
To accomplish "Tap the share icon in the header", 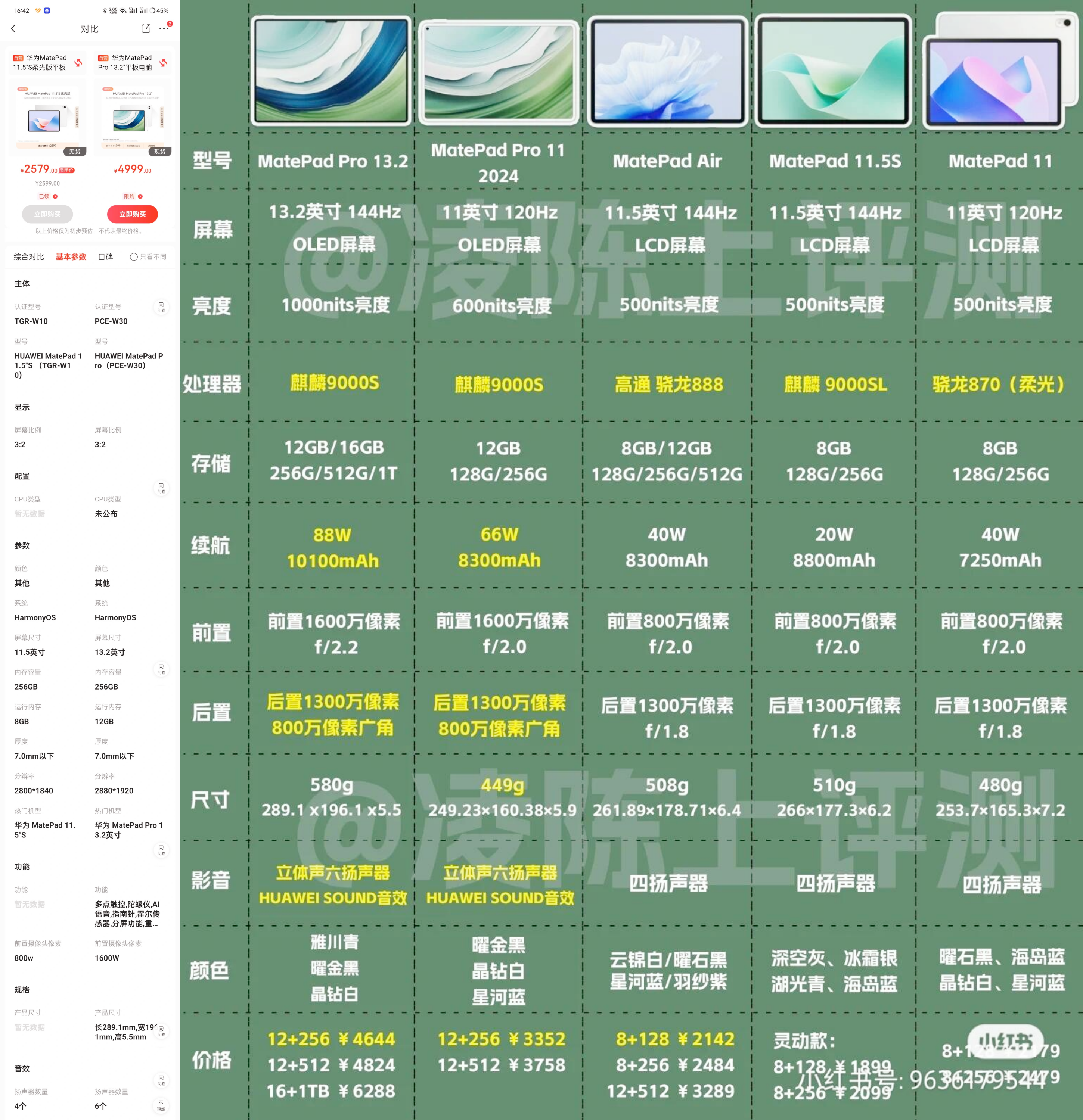I will pyautogui.click(x=146, y=28).
